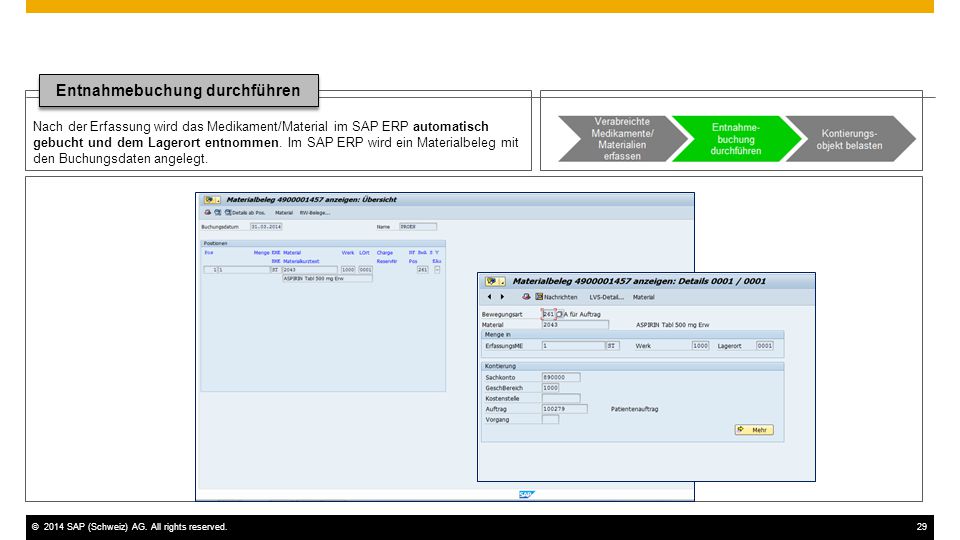Click the menu icon in the Übersicht window title

click(x=212, y=200)
